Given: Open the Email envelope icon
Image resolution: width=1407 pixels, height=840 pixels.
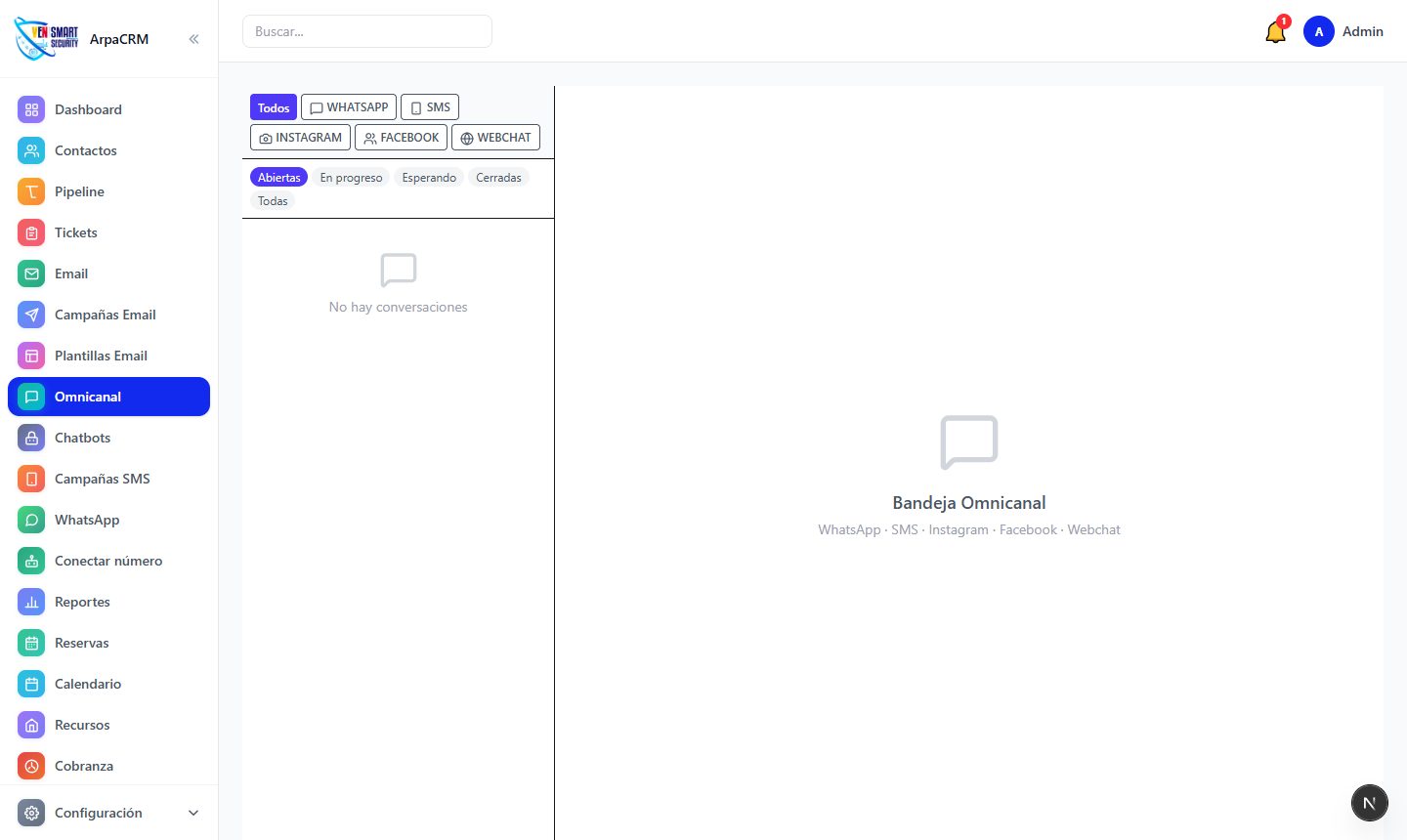Looking at the screenshot, I should [x=31, y=273].
